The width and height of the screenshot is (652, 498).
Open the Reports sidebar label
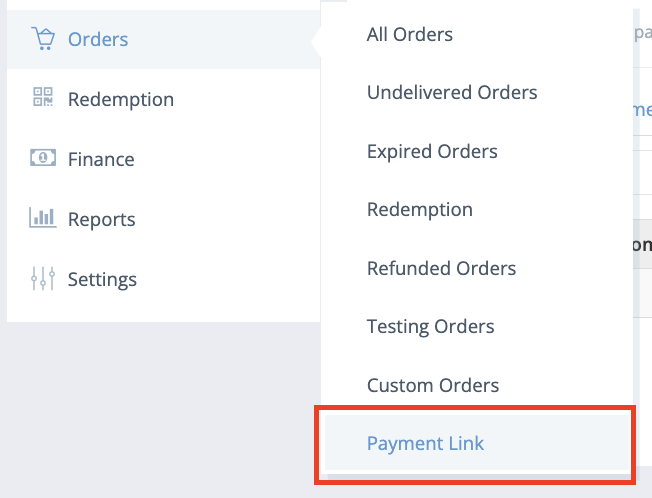tap(101, 219)
